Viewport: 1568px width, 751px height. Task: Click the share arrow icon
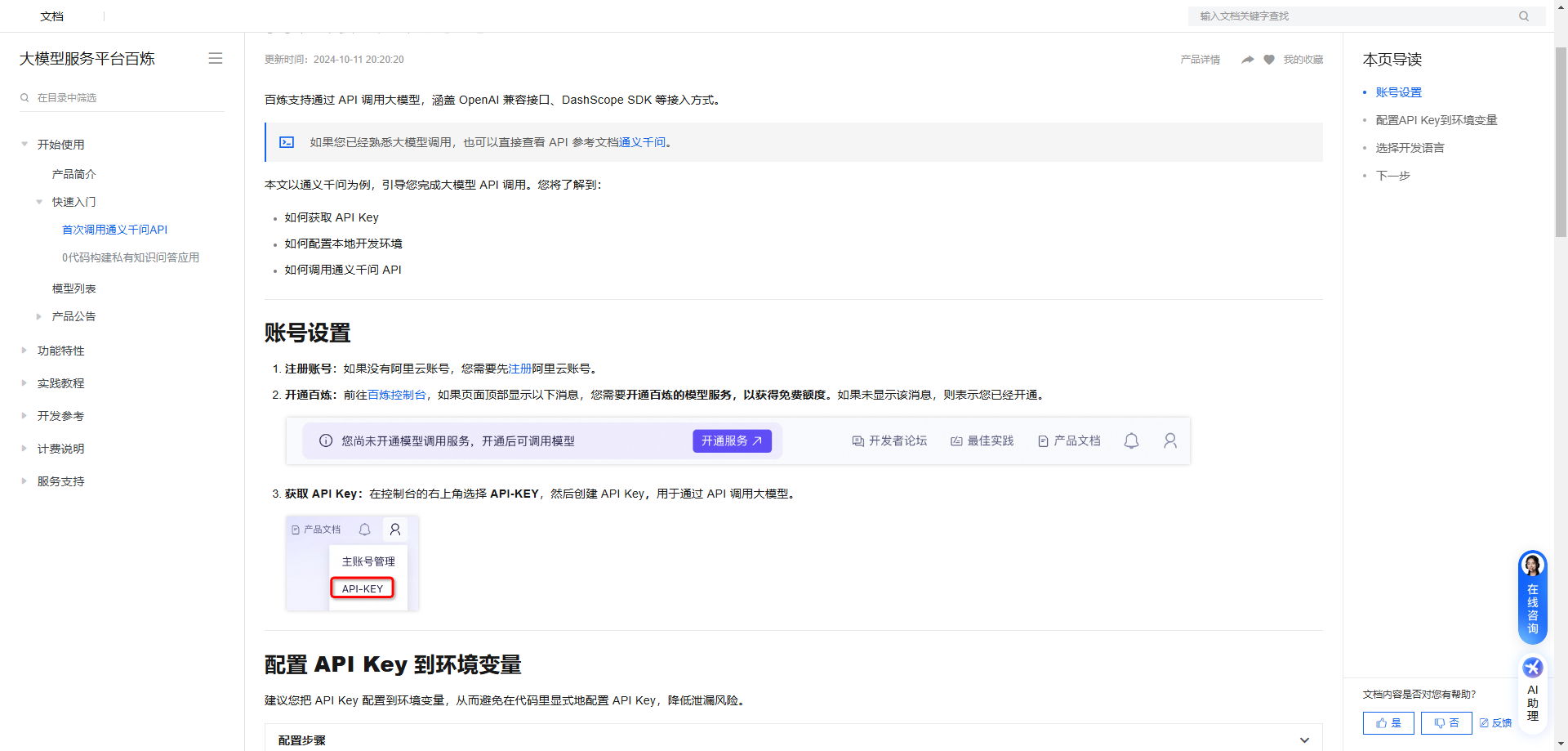pyautogui.click(x=1247, y=60)
